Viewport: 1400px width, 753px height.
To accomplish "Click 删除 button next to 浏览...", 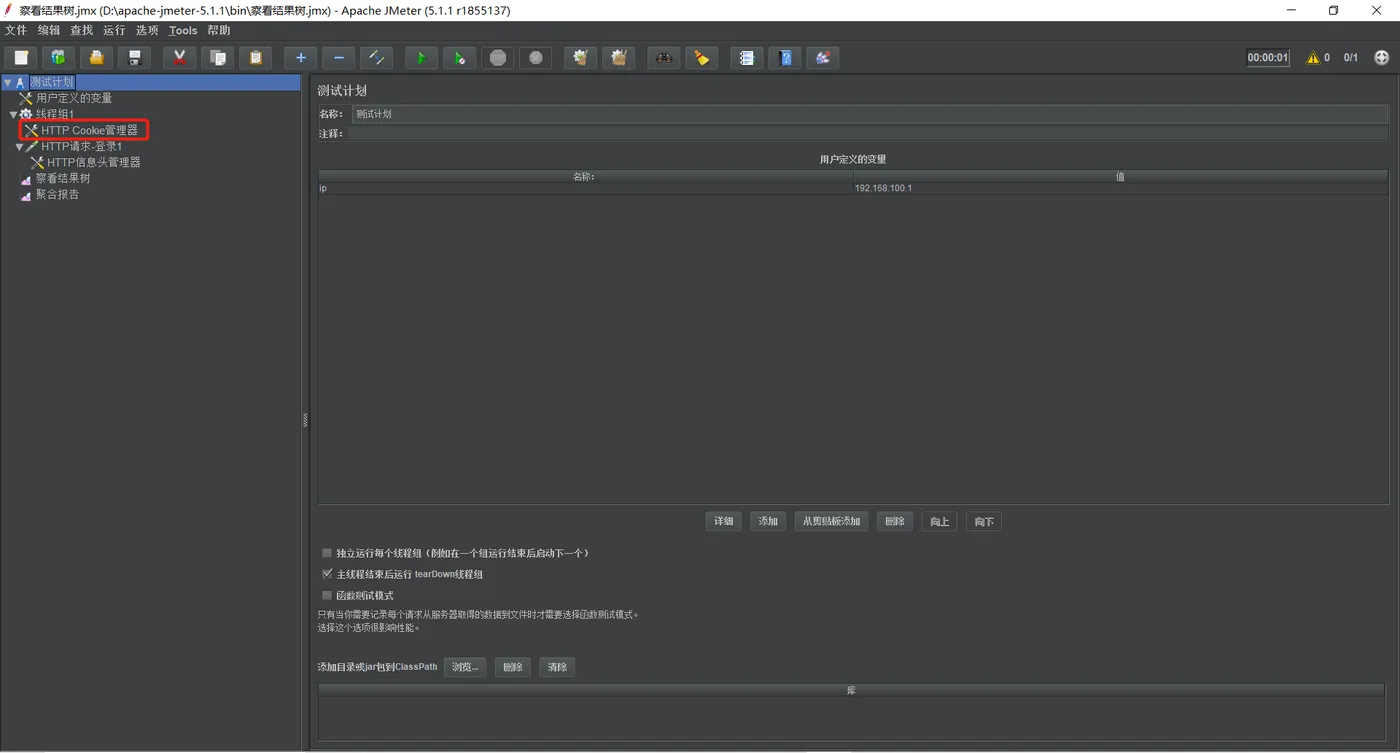I will pos(513,667).
